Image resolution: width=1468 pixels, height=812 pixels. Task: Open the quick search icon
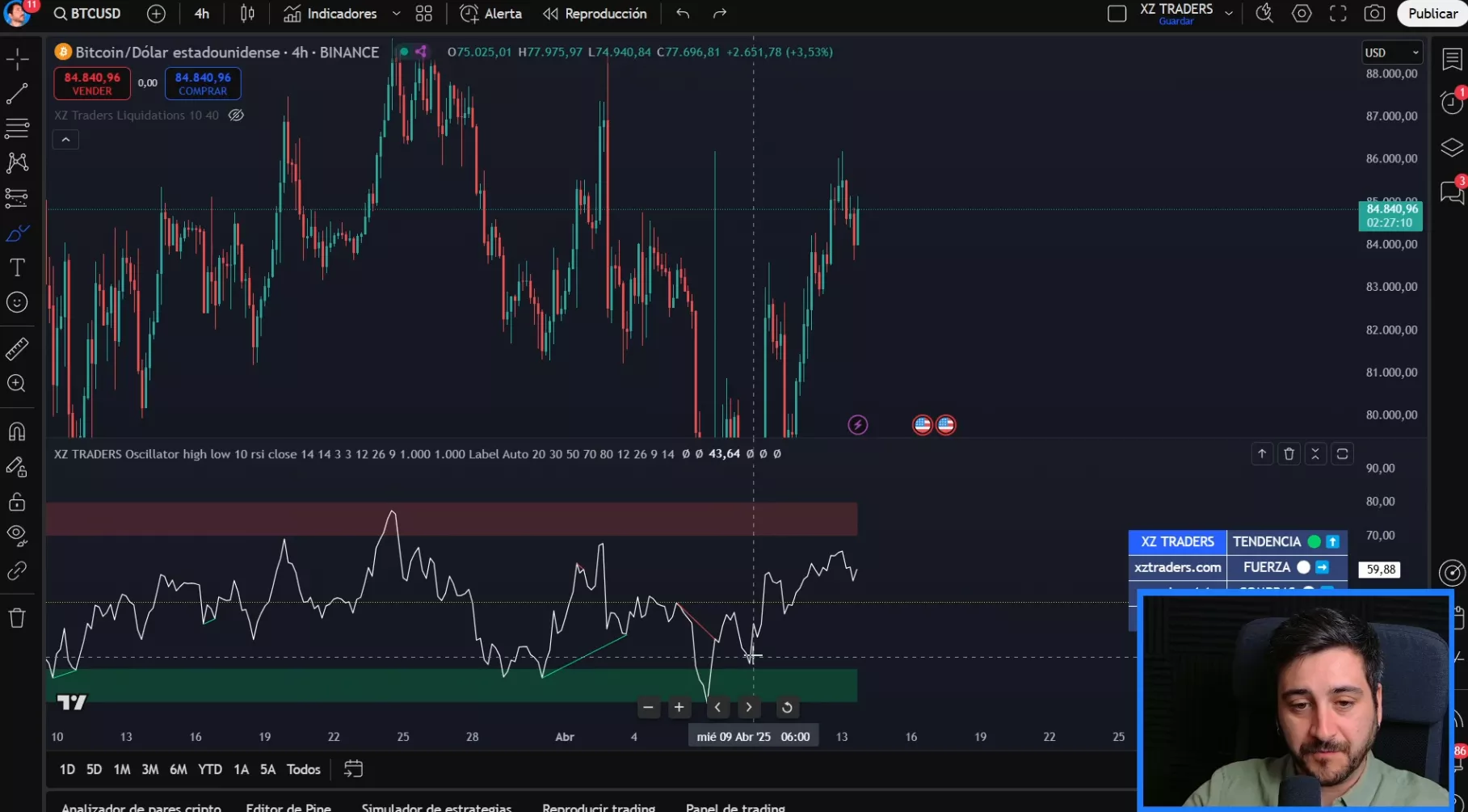[x=1264, y=14]
